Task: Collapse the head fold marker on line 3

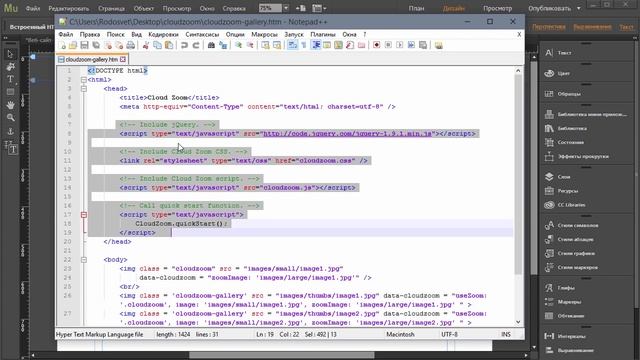Action: (x=84, y=89)
